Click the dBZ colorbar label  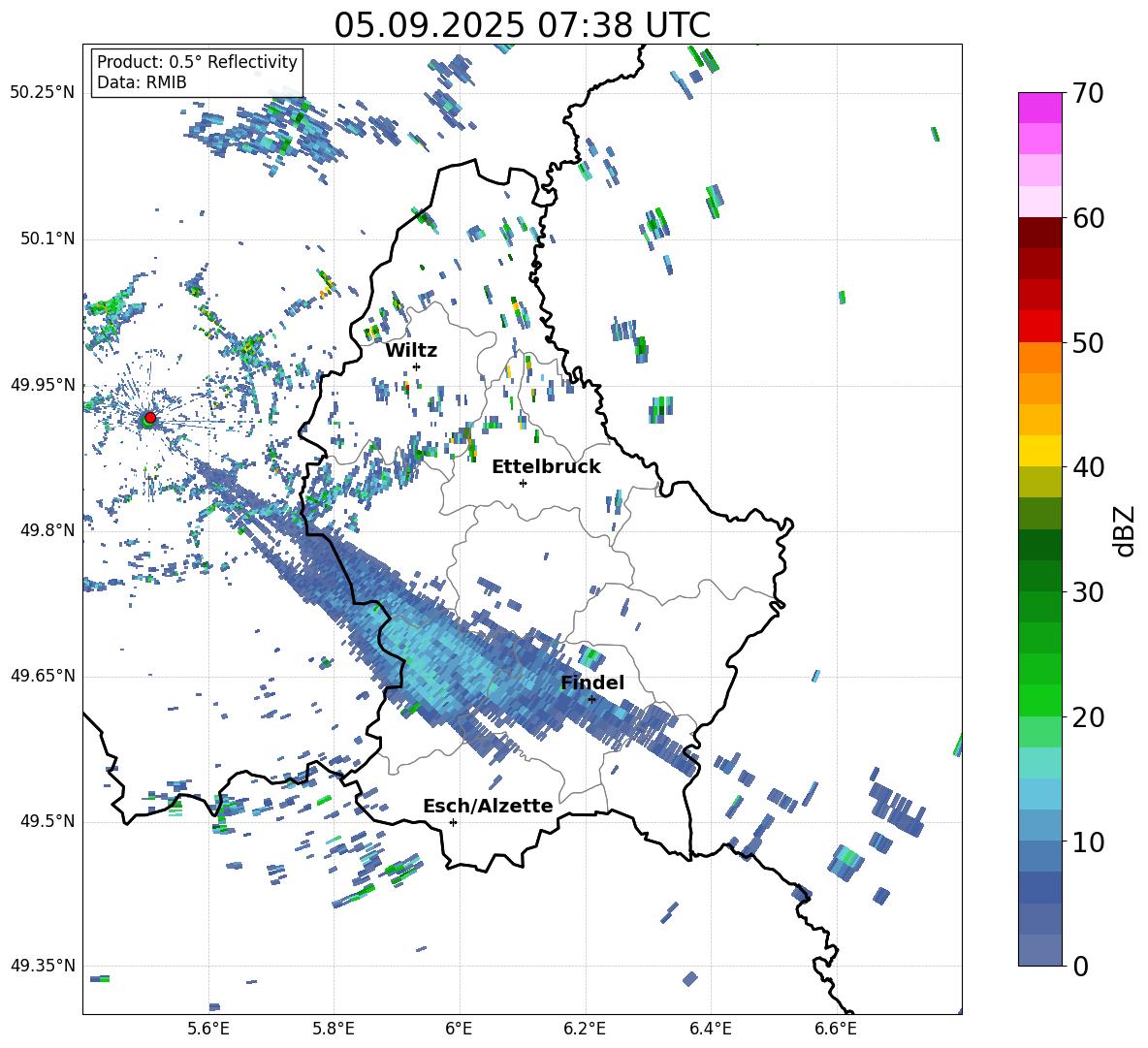[x=1126, y=531]
